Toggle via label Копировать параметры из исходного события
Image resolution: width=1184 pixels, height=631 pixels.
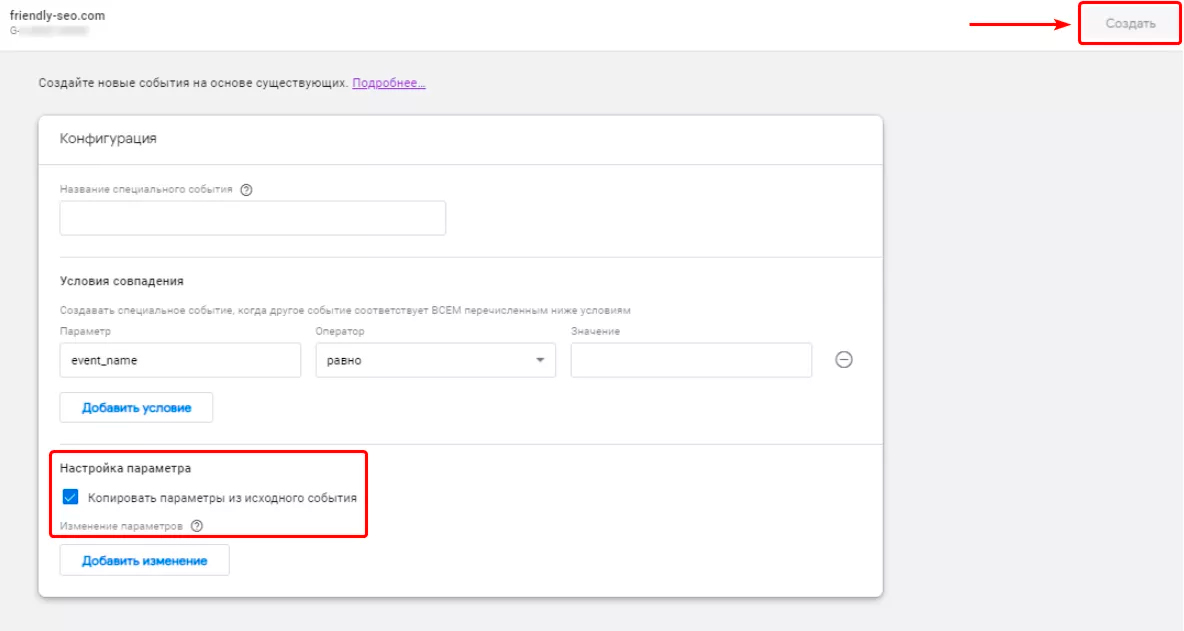click(x=222, y=498)
